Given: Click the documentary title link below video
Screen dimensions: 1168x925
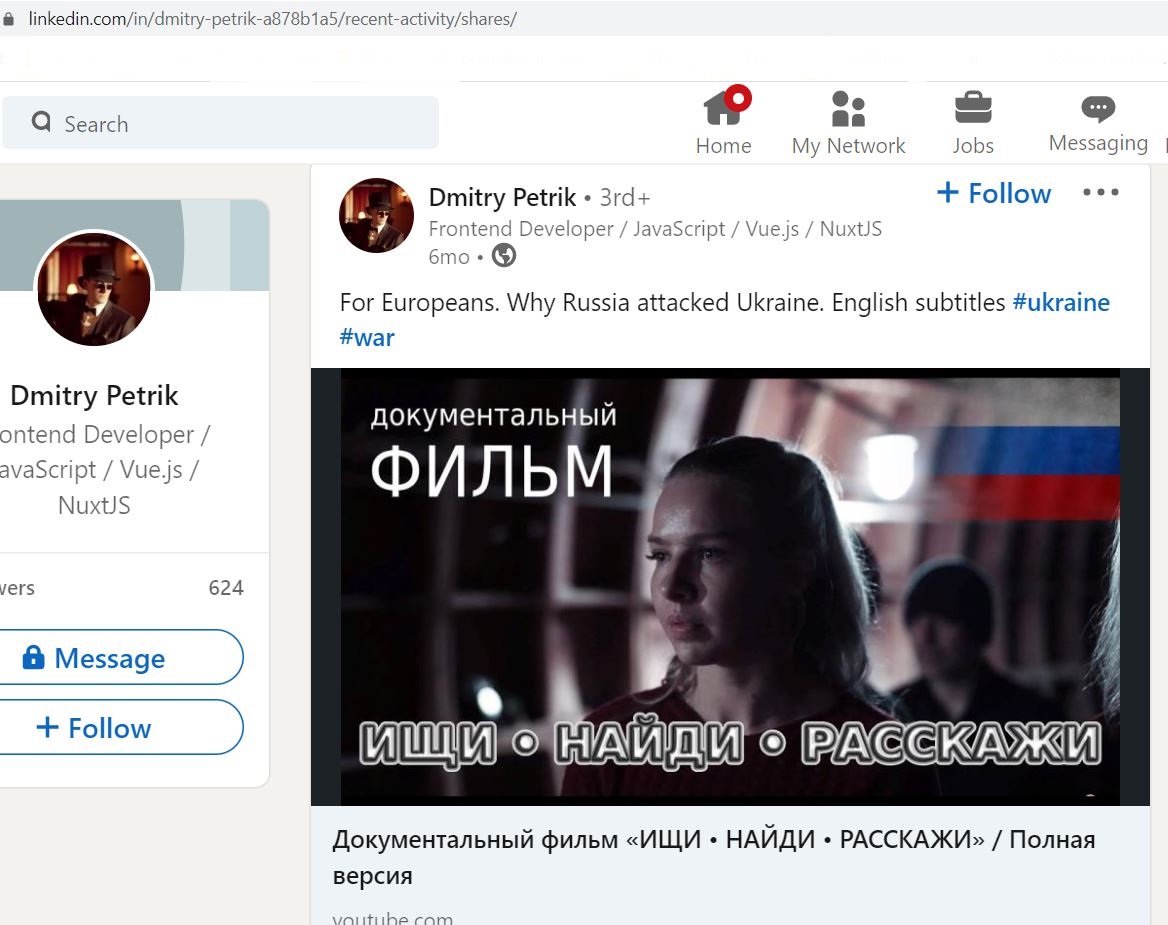Looking at the screenshot, I should pos(714,857).
